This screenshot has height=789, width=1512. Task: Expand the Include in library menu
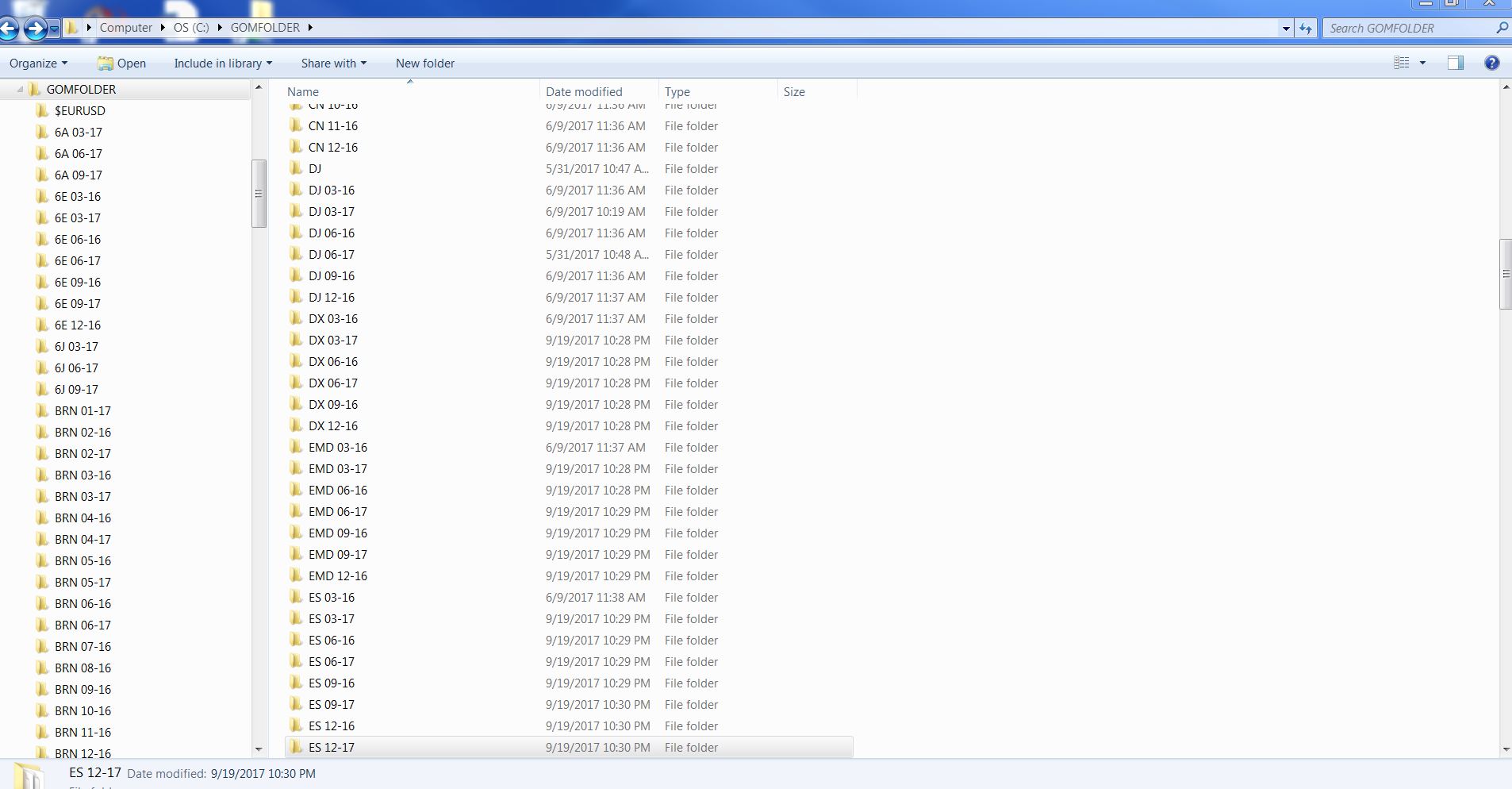click(223, 64)
